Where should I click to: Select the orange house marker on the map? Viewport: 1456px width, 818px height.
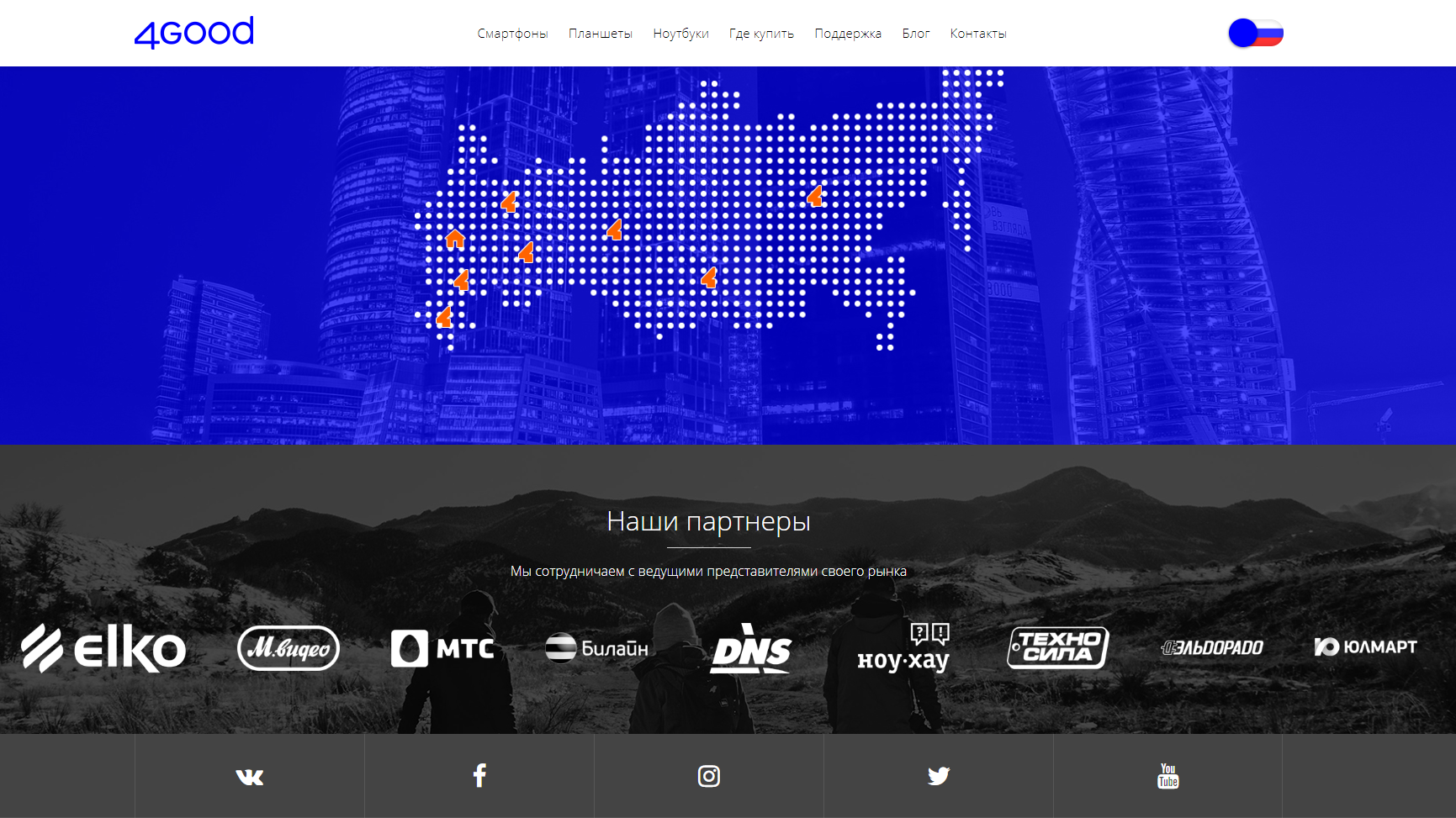click(455, 239)
